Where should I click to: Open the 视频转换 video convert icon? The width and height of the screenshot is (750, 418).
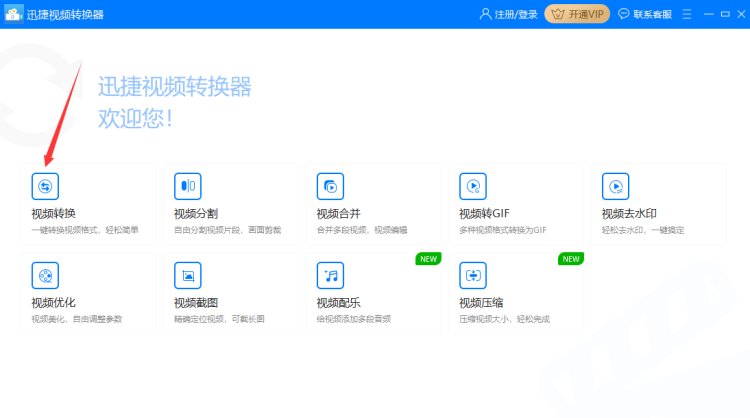pyautogui.click(x=45, y=186)
